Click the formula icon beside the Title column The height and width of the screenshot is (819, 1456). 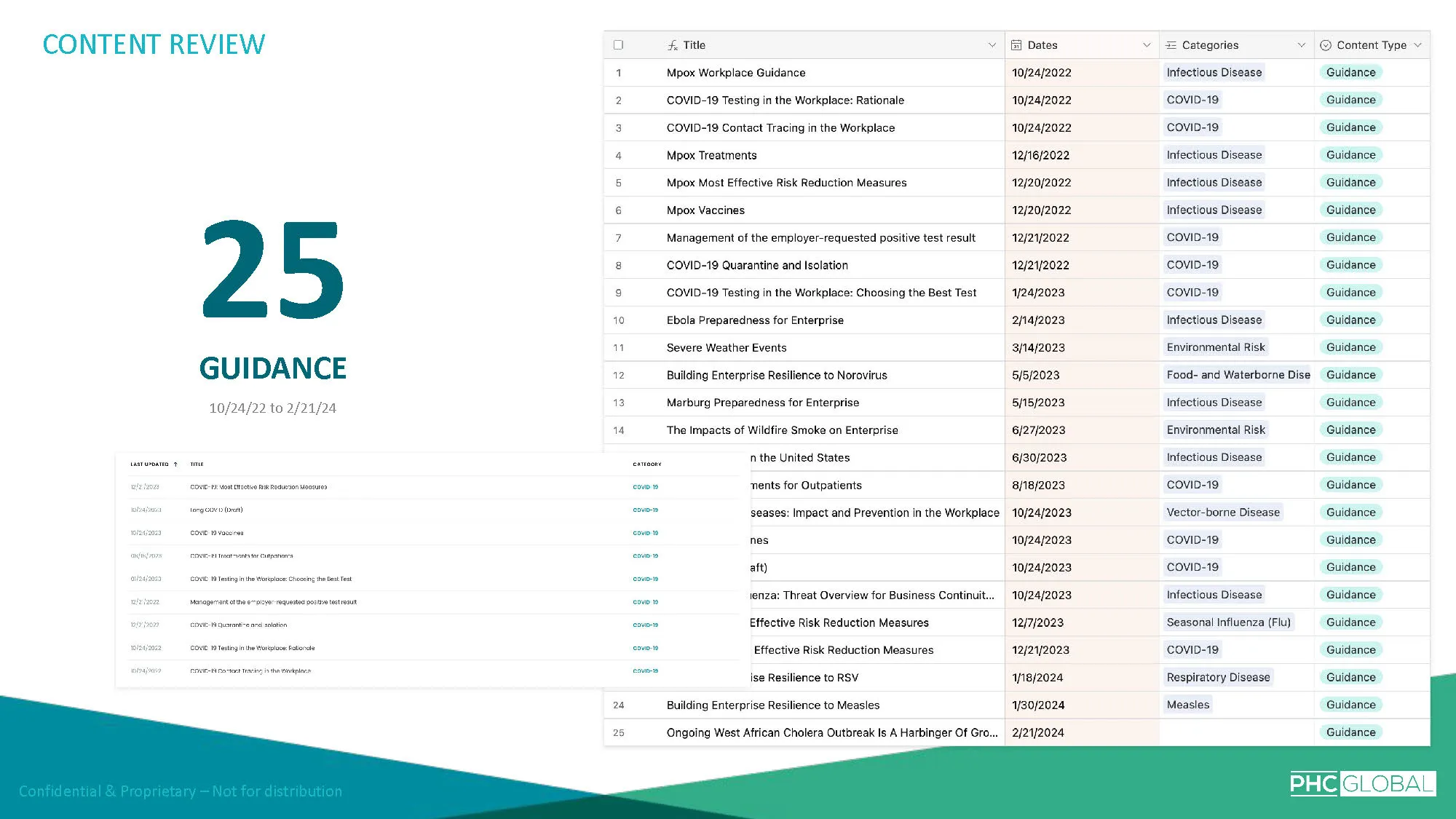(672, 45)
